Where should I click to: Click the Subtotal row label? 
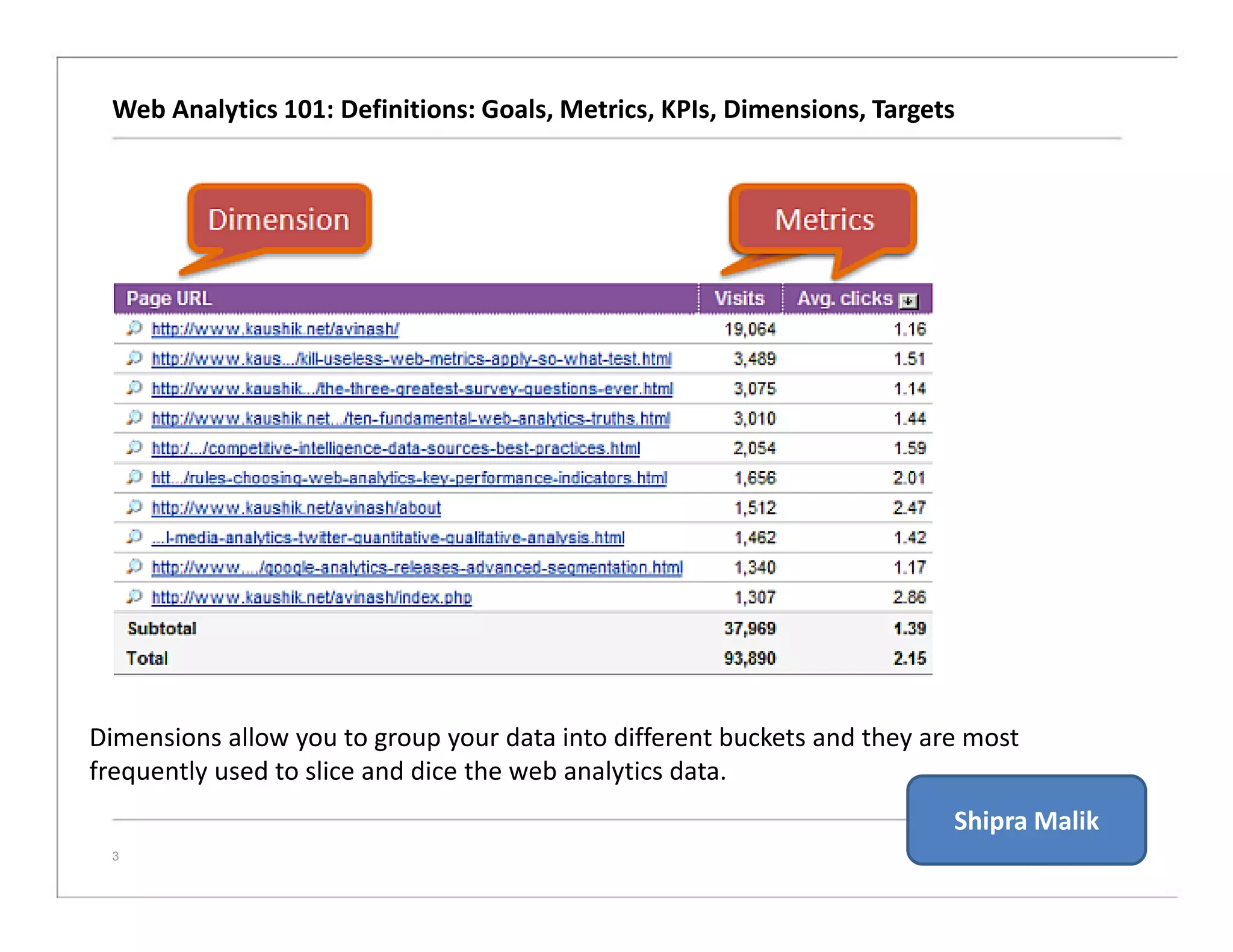click(x=162, y=629)
